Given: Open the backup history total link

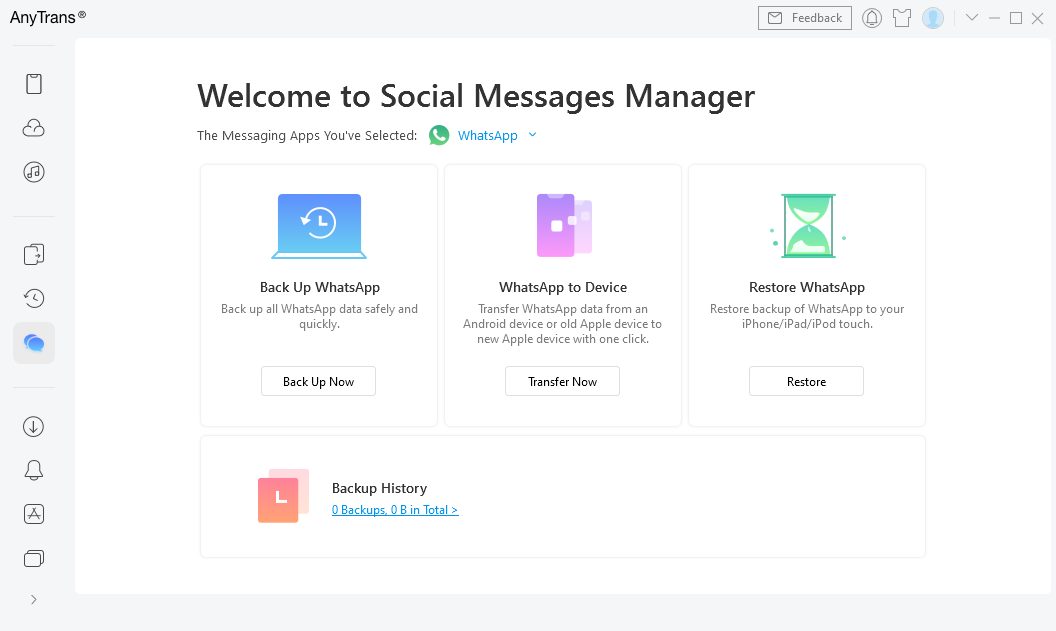Looking at the screenshot, I should [395, 510].
